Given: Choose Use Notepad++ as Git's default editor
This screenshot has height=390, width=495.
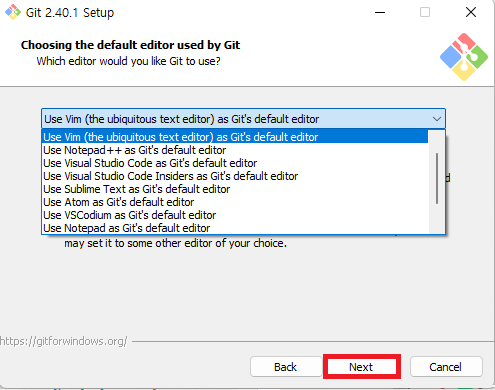Looking at the screenshot, I should click(x=235, y=150).
